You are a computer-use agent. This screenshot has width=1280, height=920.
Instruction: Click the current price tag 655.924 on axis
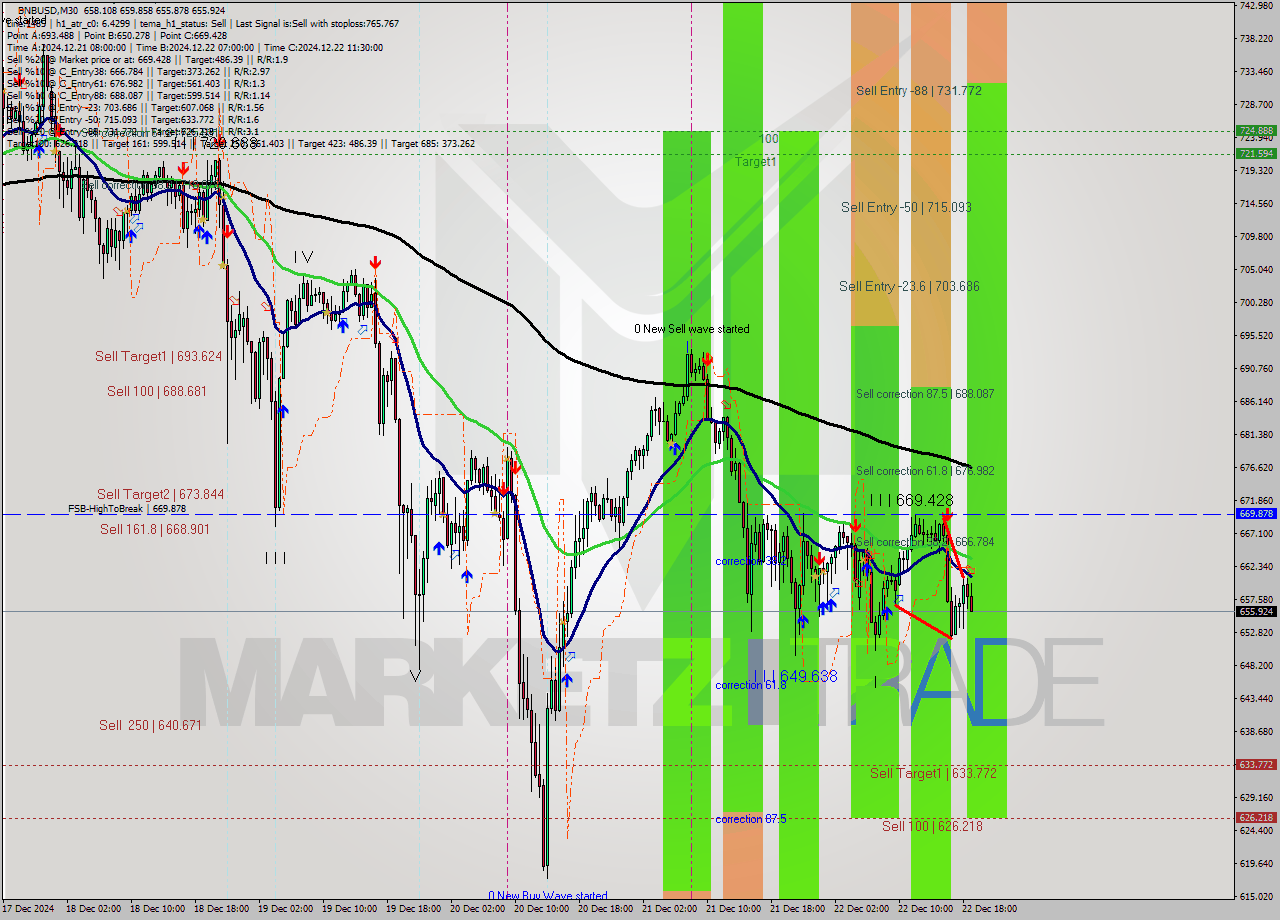tap(1256, 611)
